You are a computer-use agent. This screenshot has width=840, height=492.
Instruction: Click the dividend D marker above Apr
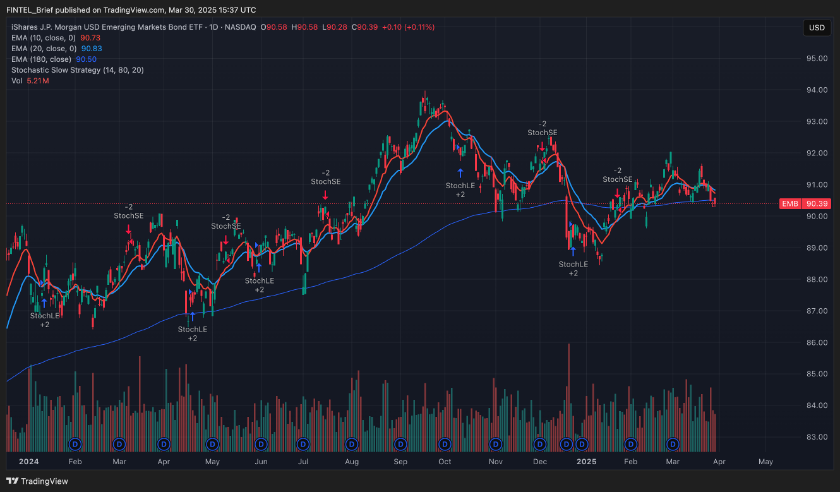(163, 444)
